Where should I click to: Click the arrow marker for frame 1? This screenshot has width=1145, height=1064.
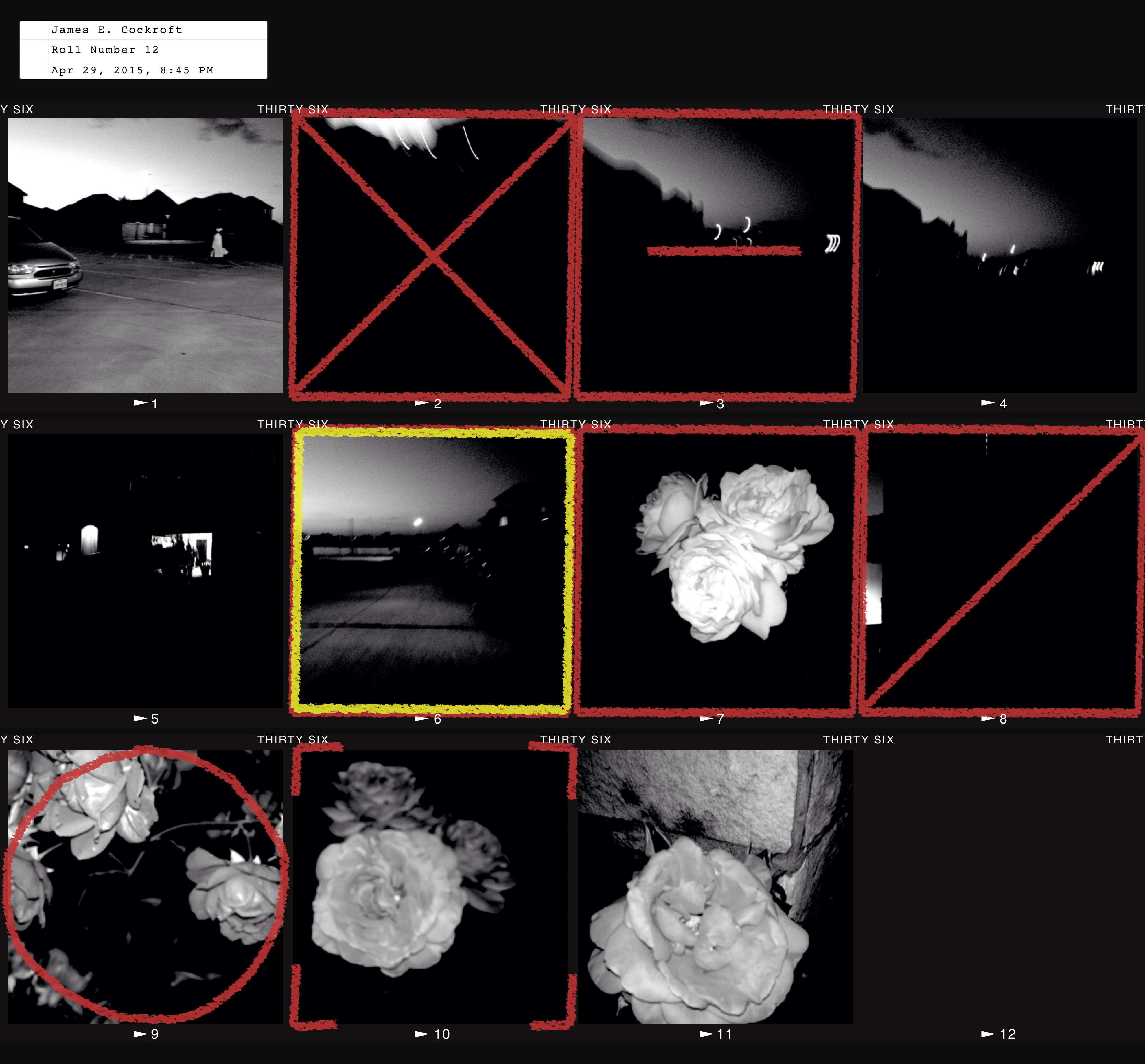[x=140, y=403]
